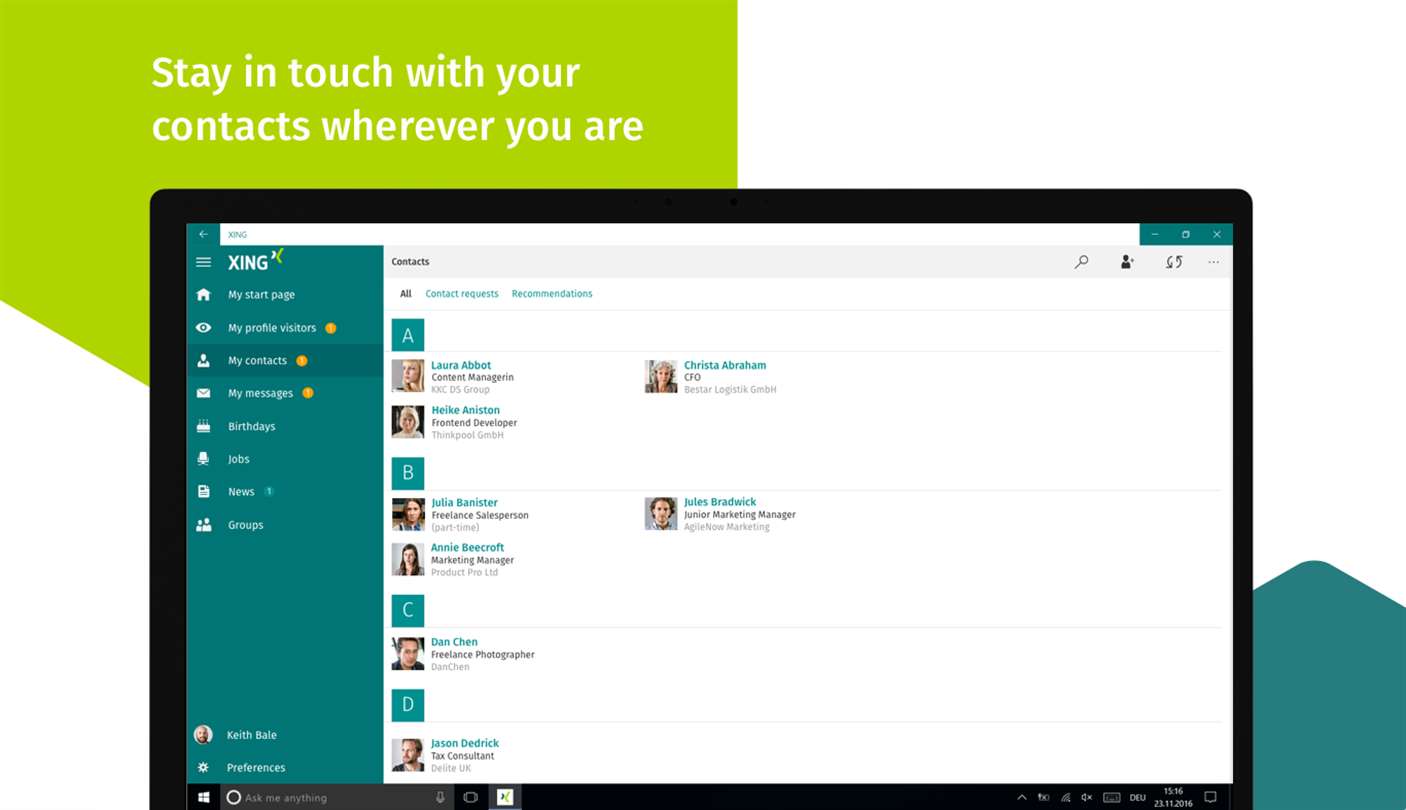The height and width of the screenshot is (810, 1406).
Task: Click the chair icon for Jobs
Action: click(204, 459)
